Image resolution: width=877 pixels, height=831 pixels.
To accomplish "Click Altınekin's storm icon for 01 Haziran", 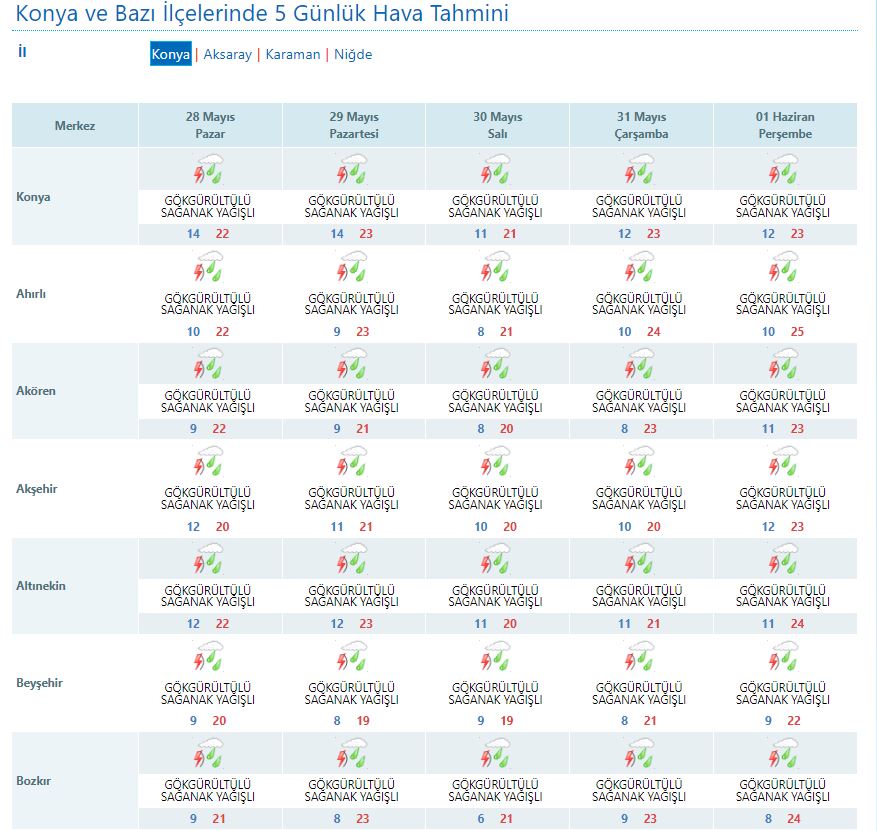I will (785, 560).
